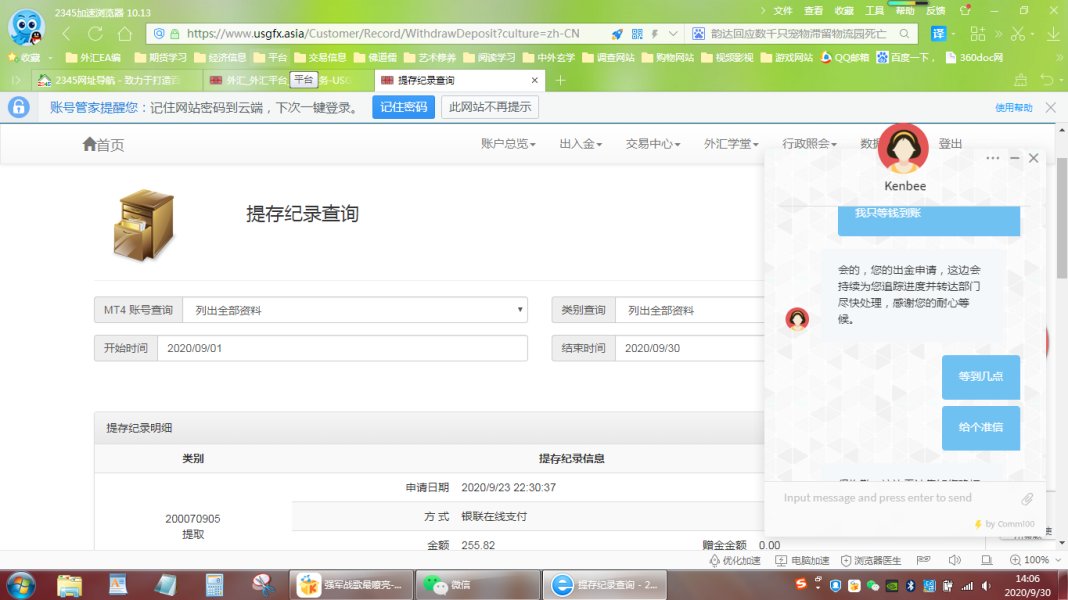Screen dimensions: 1068x600
Task: Click the browser refresh icon
Action: [96, 33]
